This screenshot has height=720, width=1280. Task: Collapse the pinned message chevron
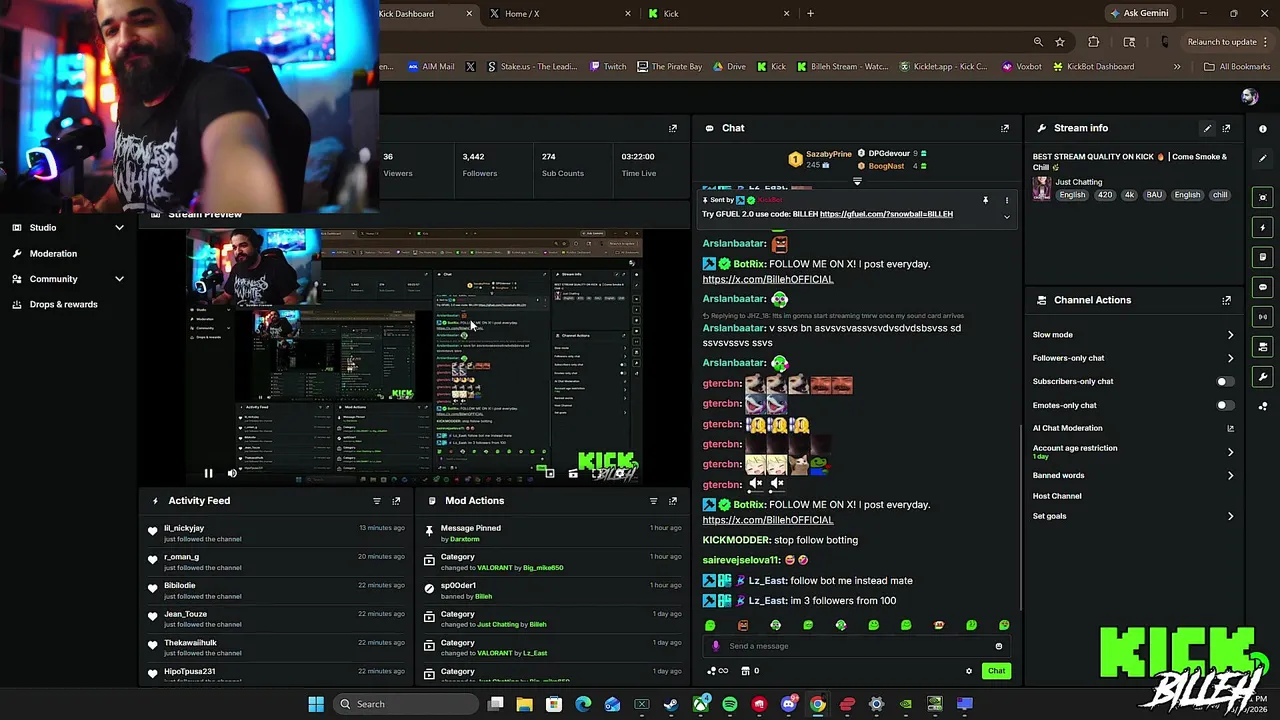1007,217
